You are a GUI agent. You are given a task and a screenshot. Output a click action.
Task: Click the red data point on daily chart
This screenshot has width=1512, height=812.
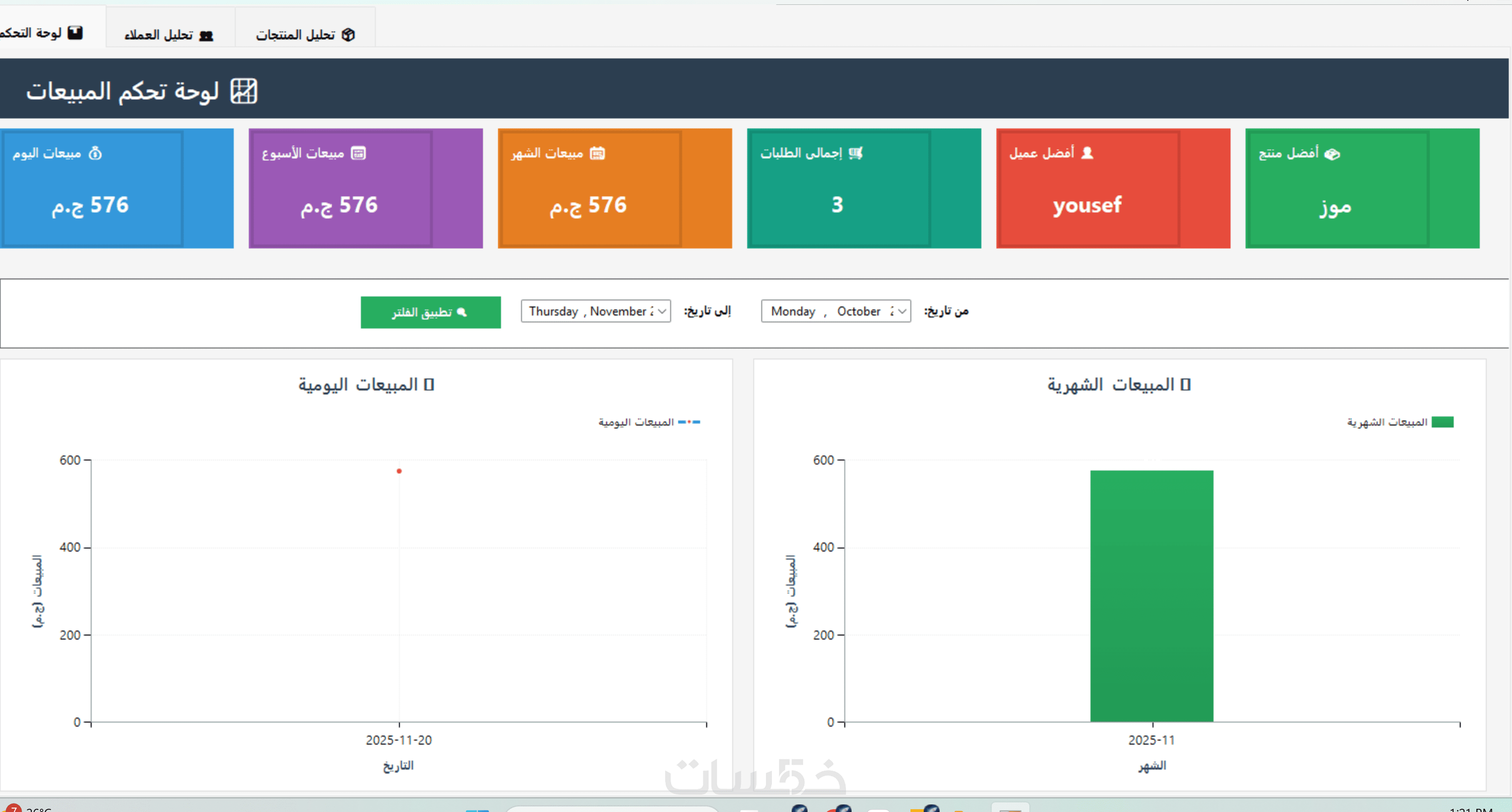pyautogui.click(x=399, y=471)
